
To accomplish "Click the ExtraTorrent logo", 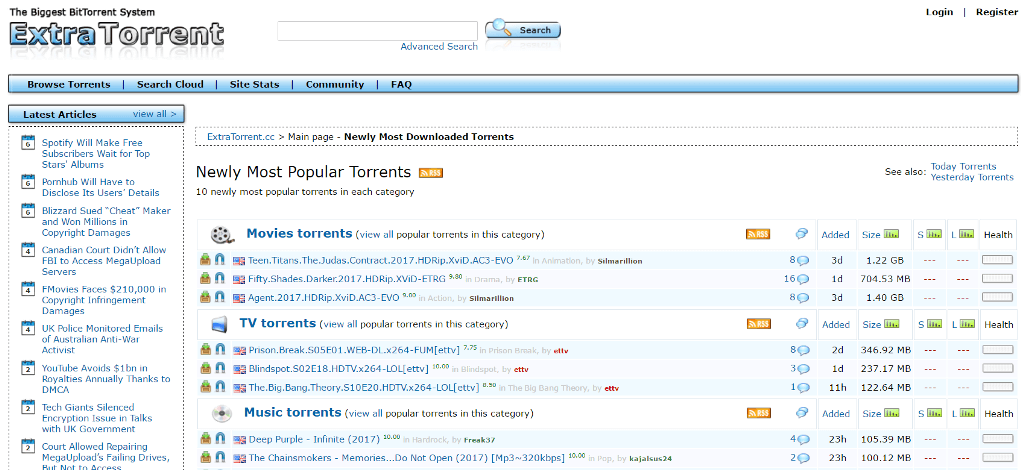I will point(116,33).
